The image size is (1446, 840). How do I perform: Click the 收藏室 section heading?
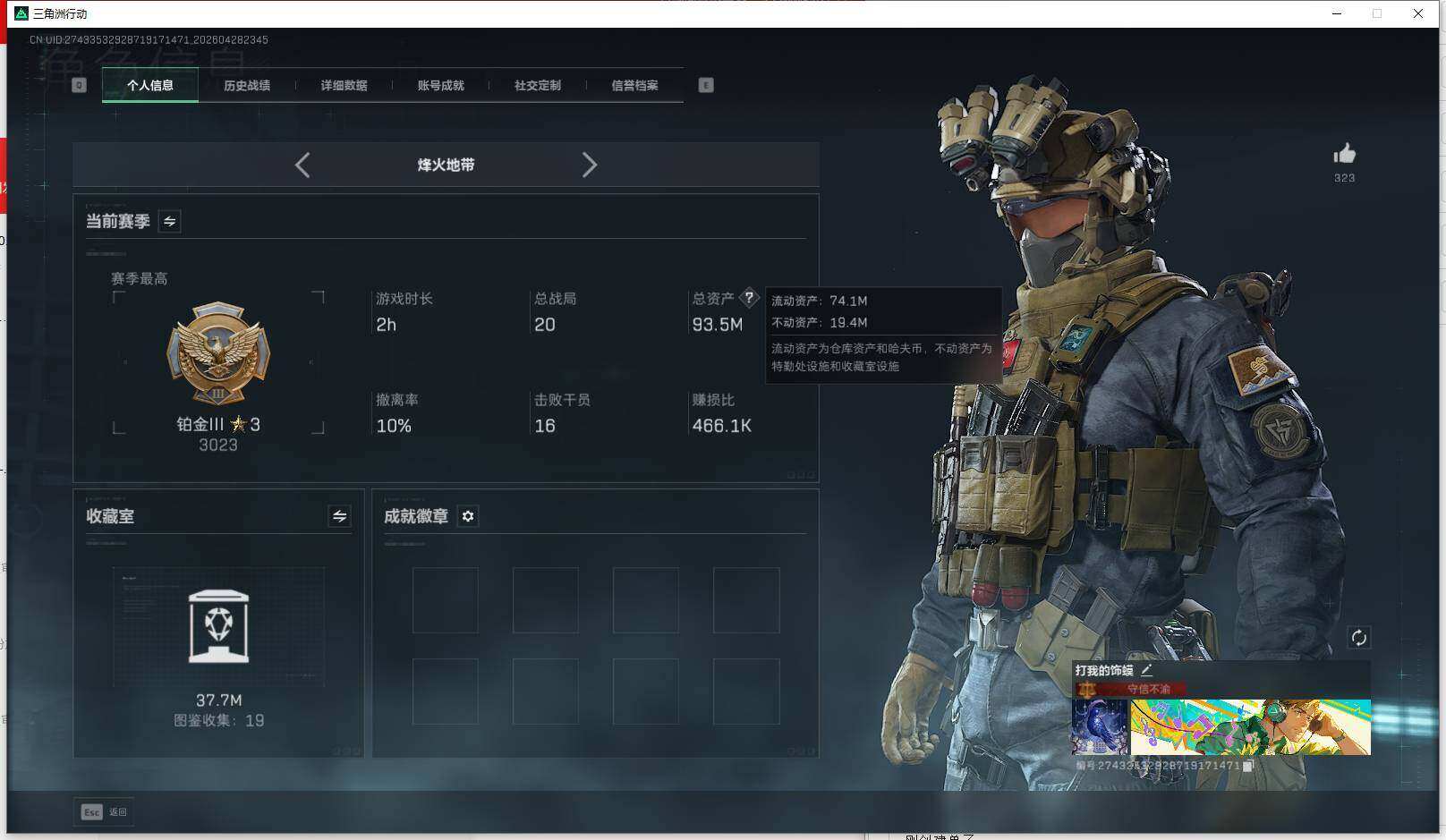110,516
